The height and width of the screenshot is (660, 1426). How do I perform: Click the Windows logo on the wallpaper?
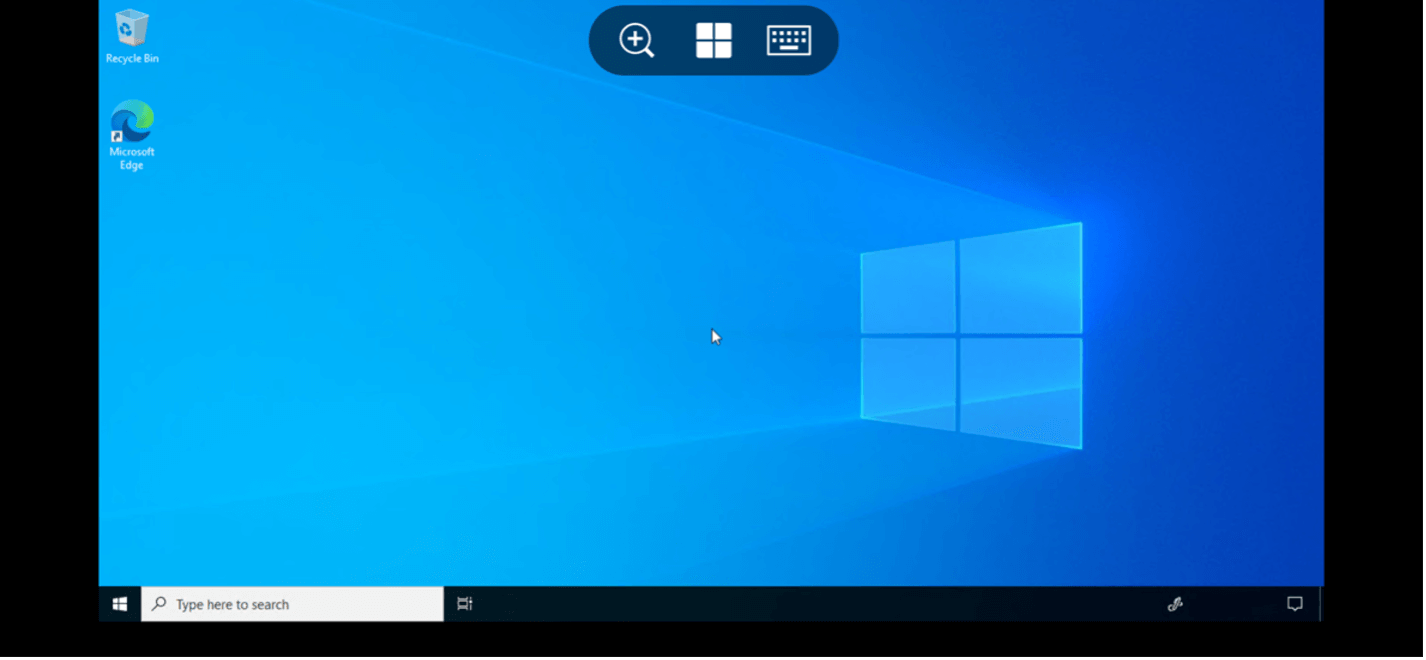pyautogui.click(x=970, y=335)
